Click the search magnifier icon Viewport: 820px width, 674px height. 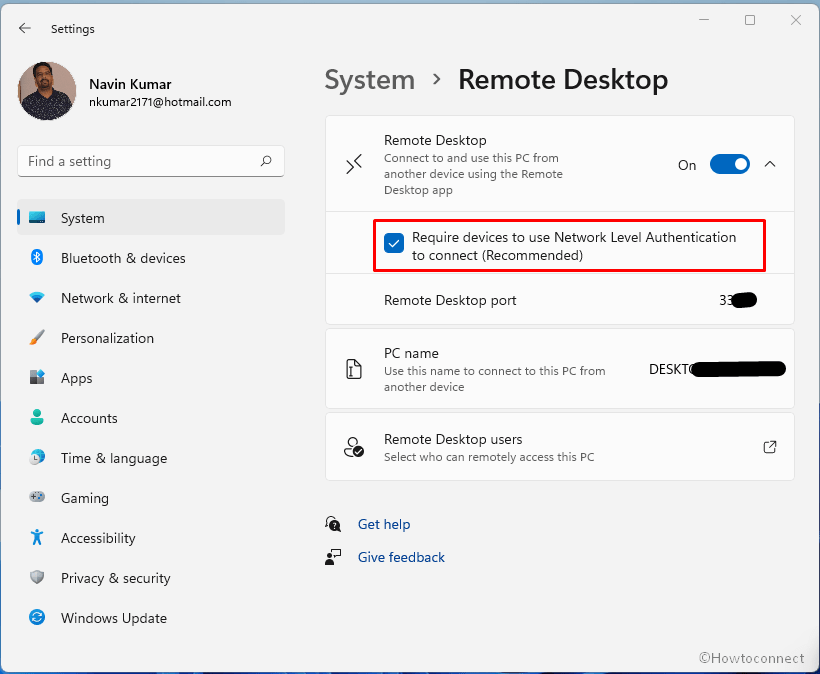pyautogui.click(x=266, y=161)
